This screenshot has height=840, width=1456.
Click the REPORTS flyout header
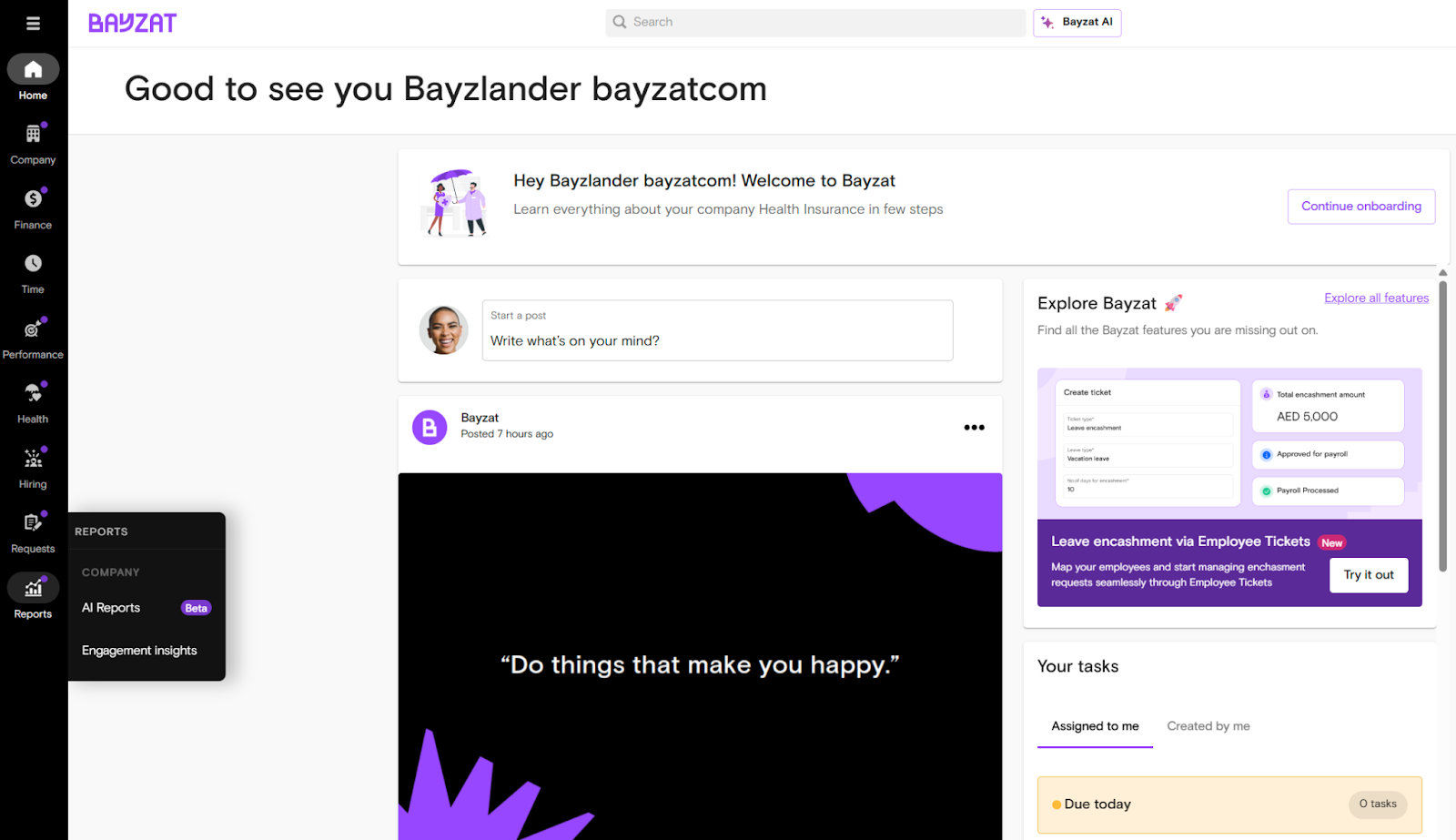click(101, 531)
